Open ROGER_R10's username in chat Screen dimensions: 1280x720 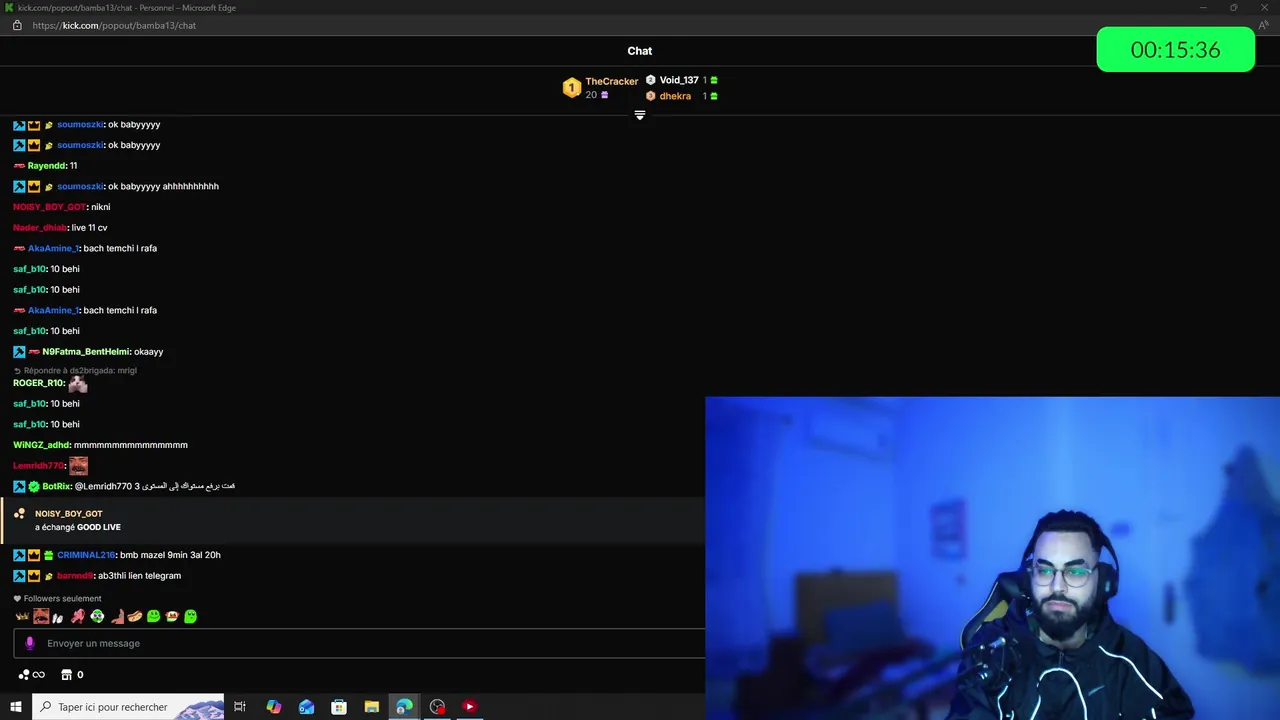[x=39, y=383]
